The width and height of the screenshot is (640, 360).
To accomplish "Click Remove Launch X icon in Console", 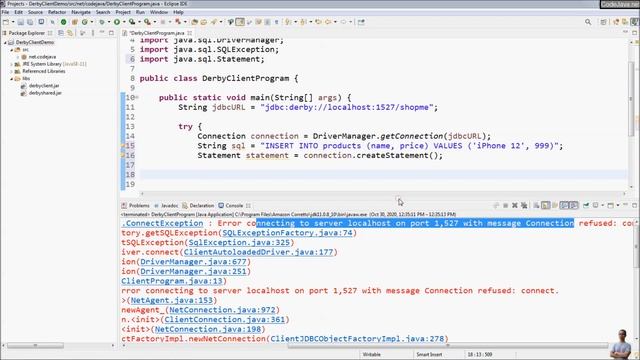I will click(515, 205).
